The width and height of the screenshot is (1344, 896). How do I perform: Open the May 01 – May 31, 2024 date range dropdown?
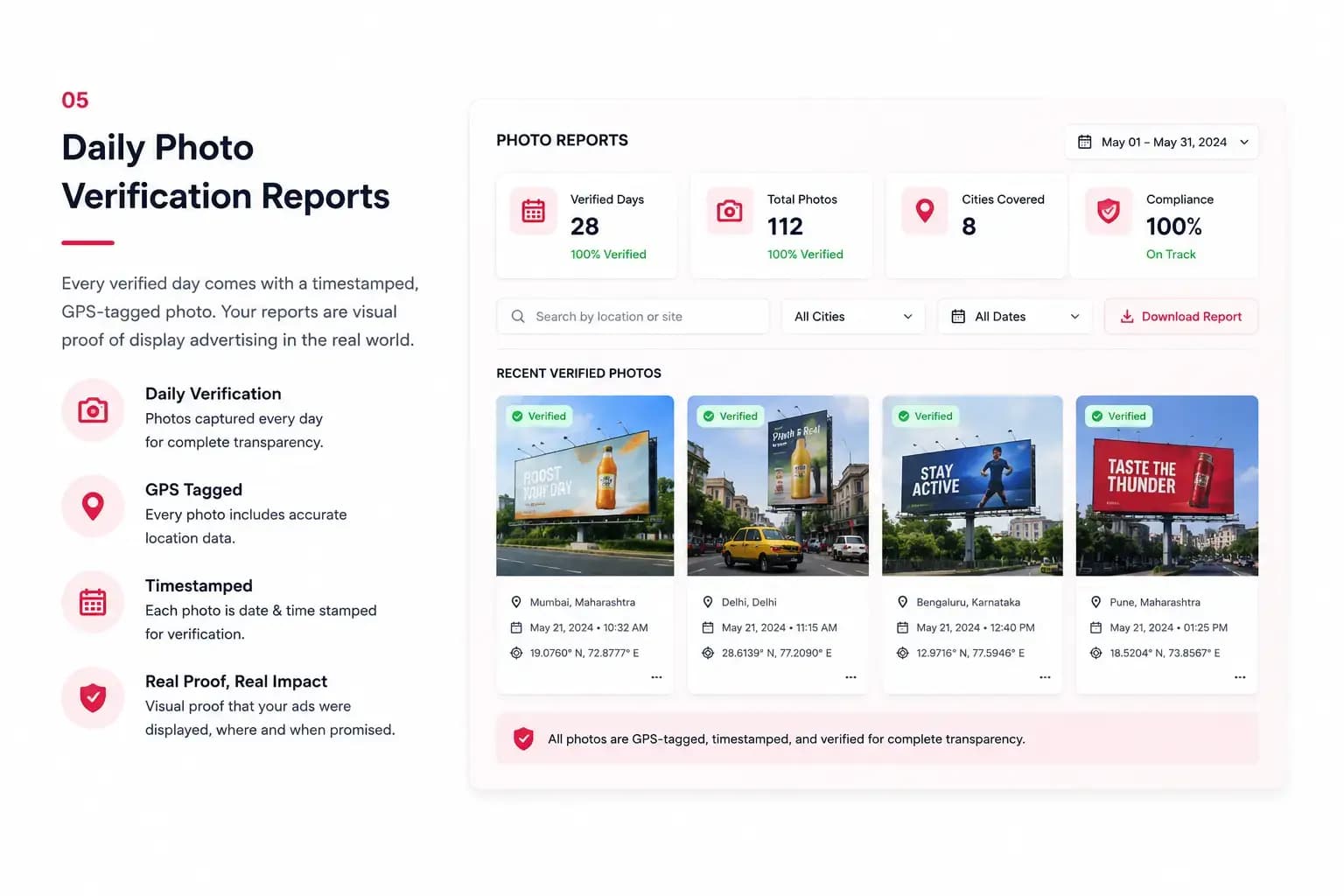(1161, 142)
